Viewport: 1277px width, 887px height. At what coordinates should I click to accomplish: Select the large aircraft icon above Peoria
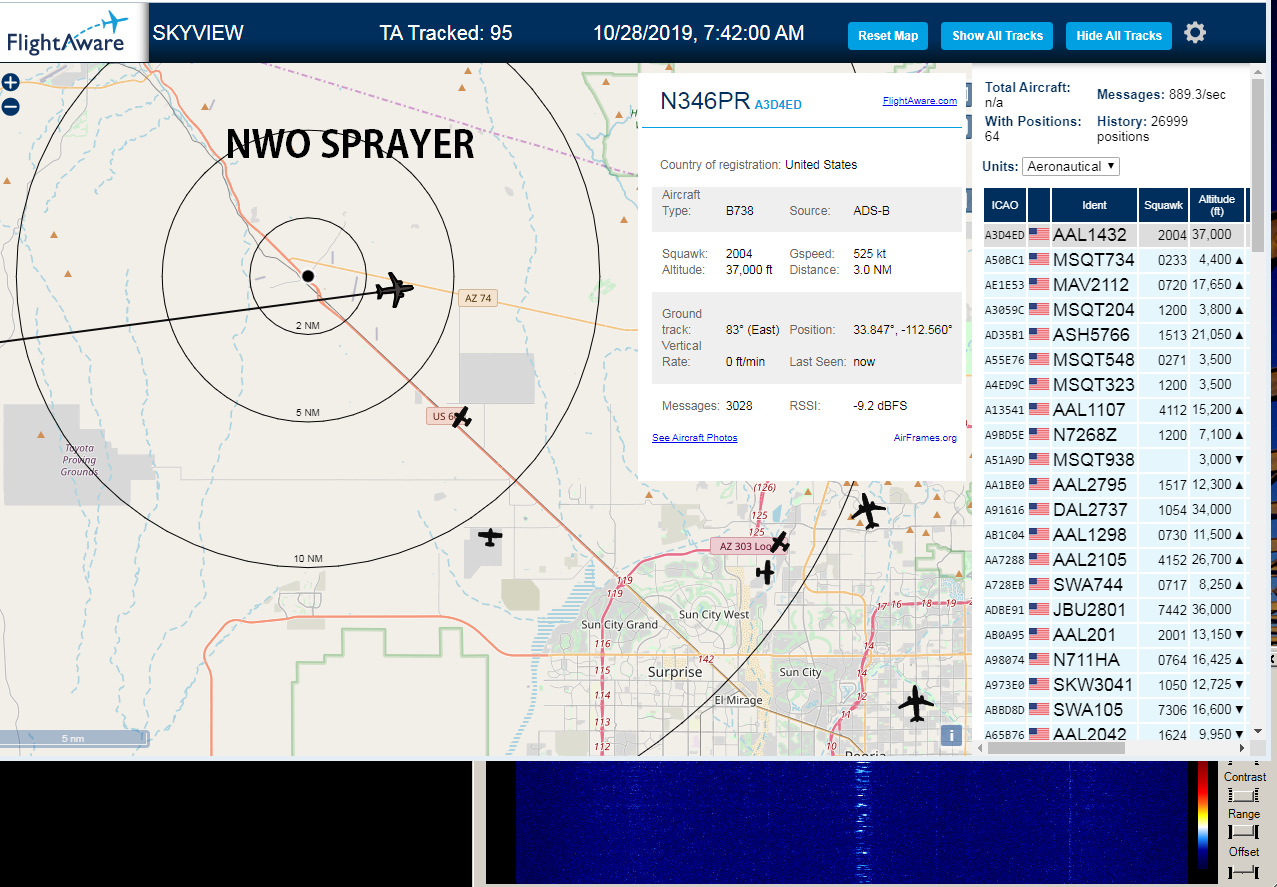[915, 703]
